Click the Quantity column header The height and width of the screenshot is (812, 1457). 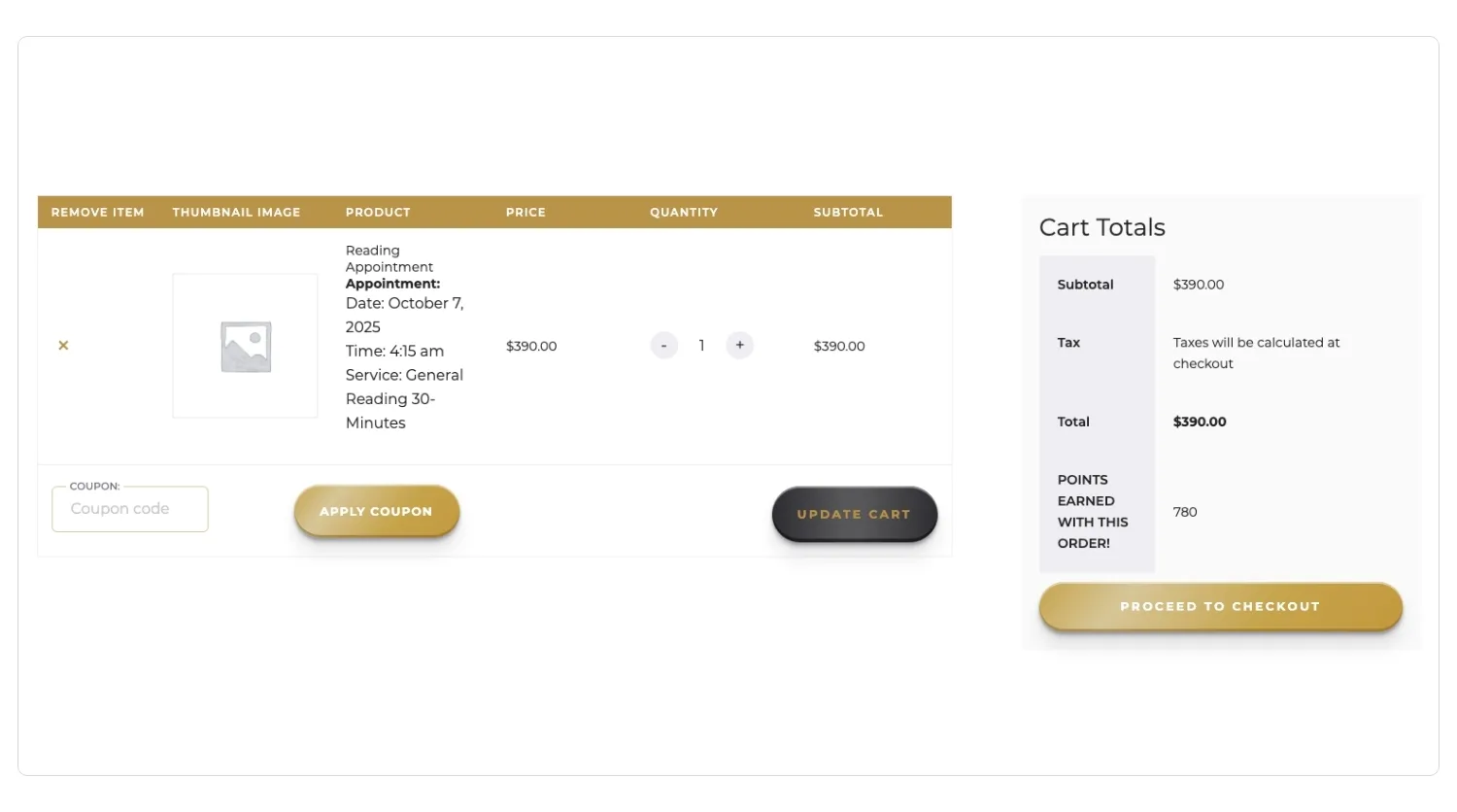tap(684, 212)
